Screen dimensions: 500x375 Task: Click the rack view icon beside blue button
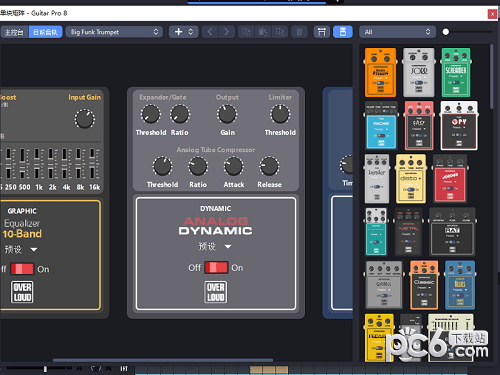322,32
